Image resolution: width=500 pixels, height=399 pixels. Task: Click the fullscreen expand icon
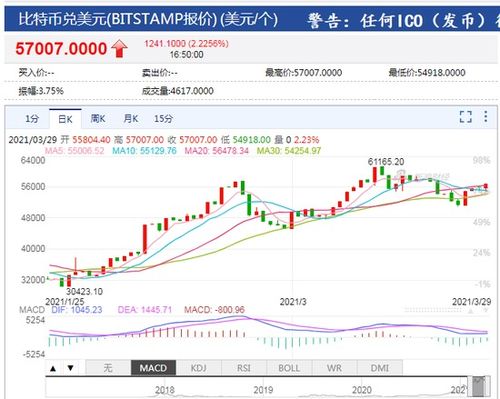coord(465,117)
